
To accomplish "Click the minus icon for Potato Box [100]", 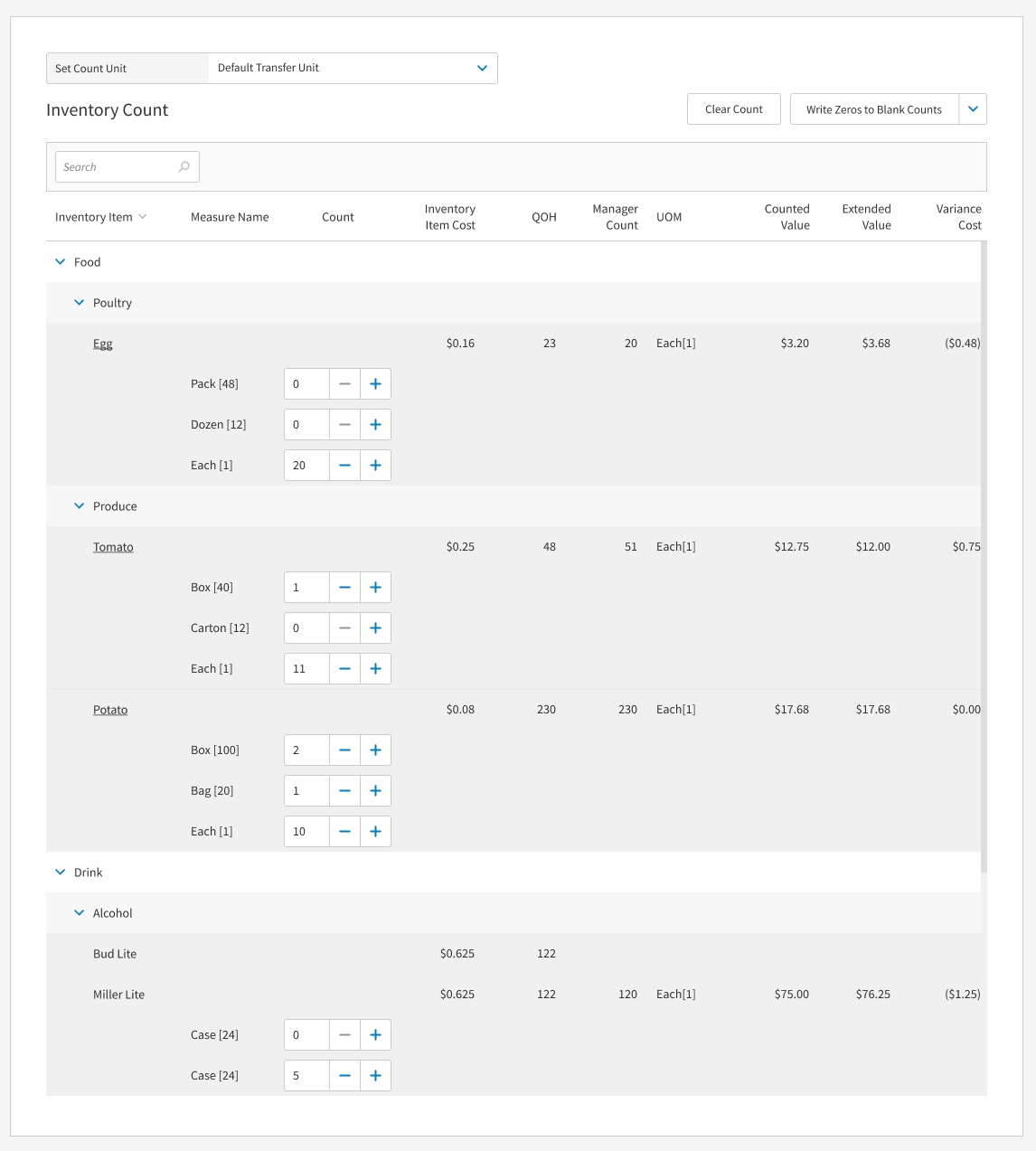I will pyautogui.click(x=344, y=750).
